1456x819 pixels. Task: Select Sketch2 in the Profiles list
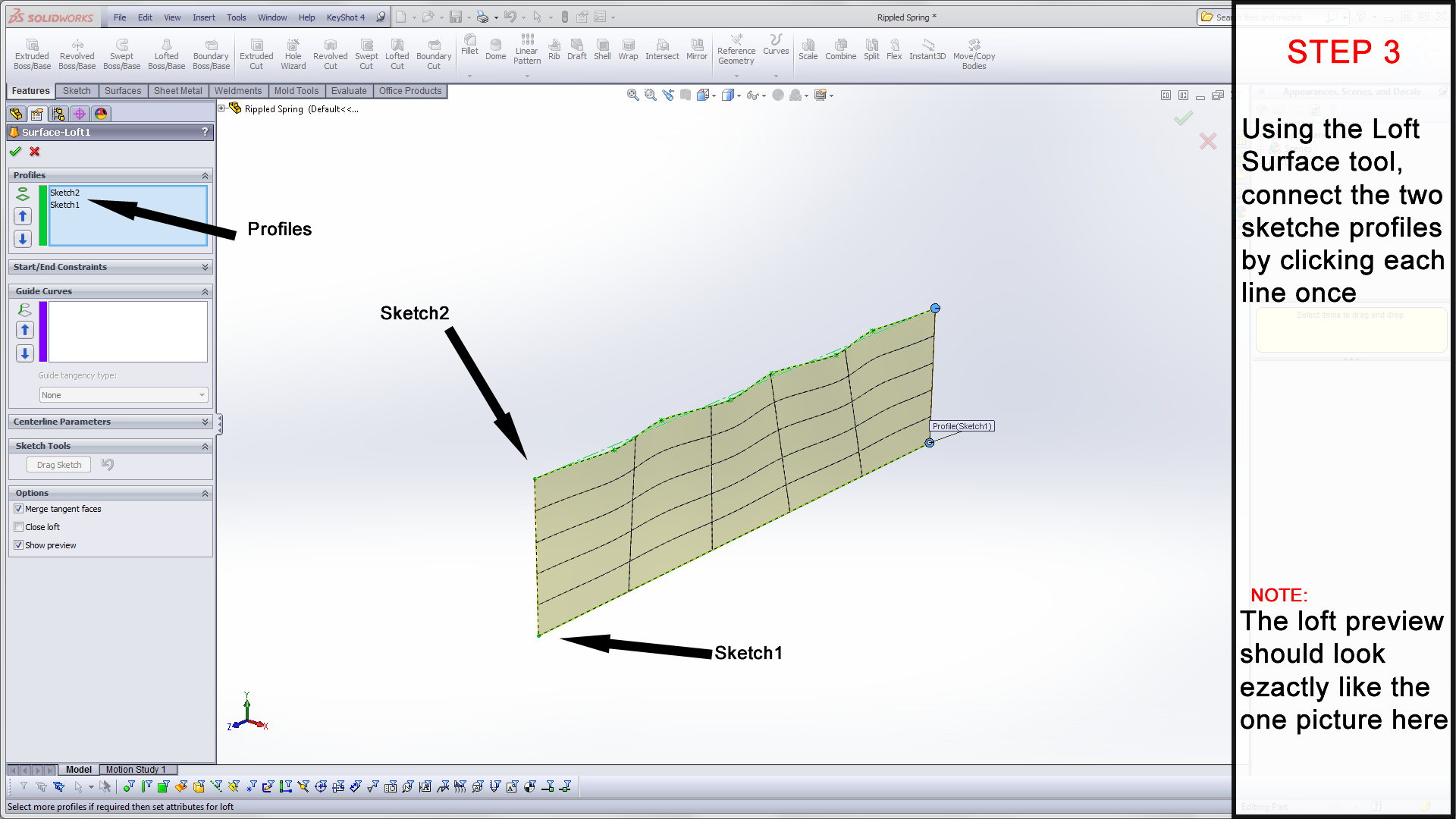tap(65, 193)
